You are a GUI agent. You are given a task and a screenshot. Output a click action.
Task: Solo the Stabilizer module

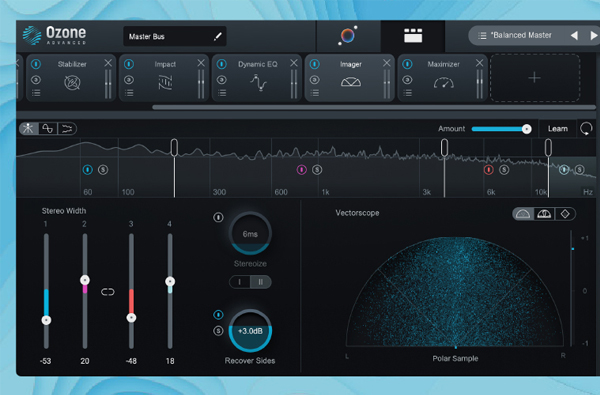tap(36, 80)
